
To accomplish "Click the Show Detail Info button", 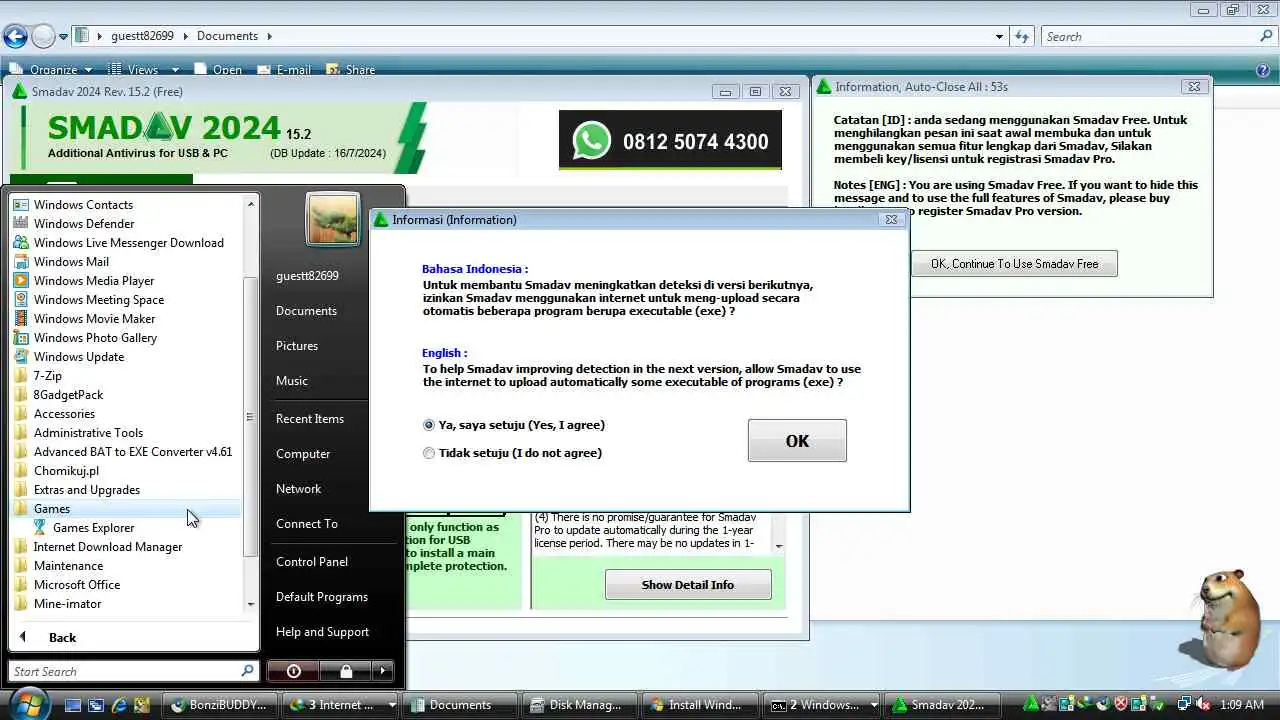I will 688,585.
